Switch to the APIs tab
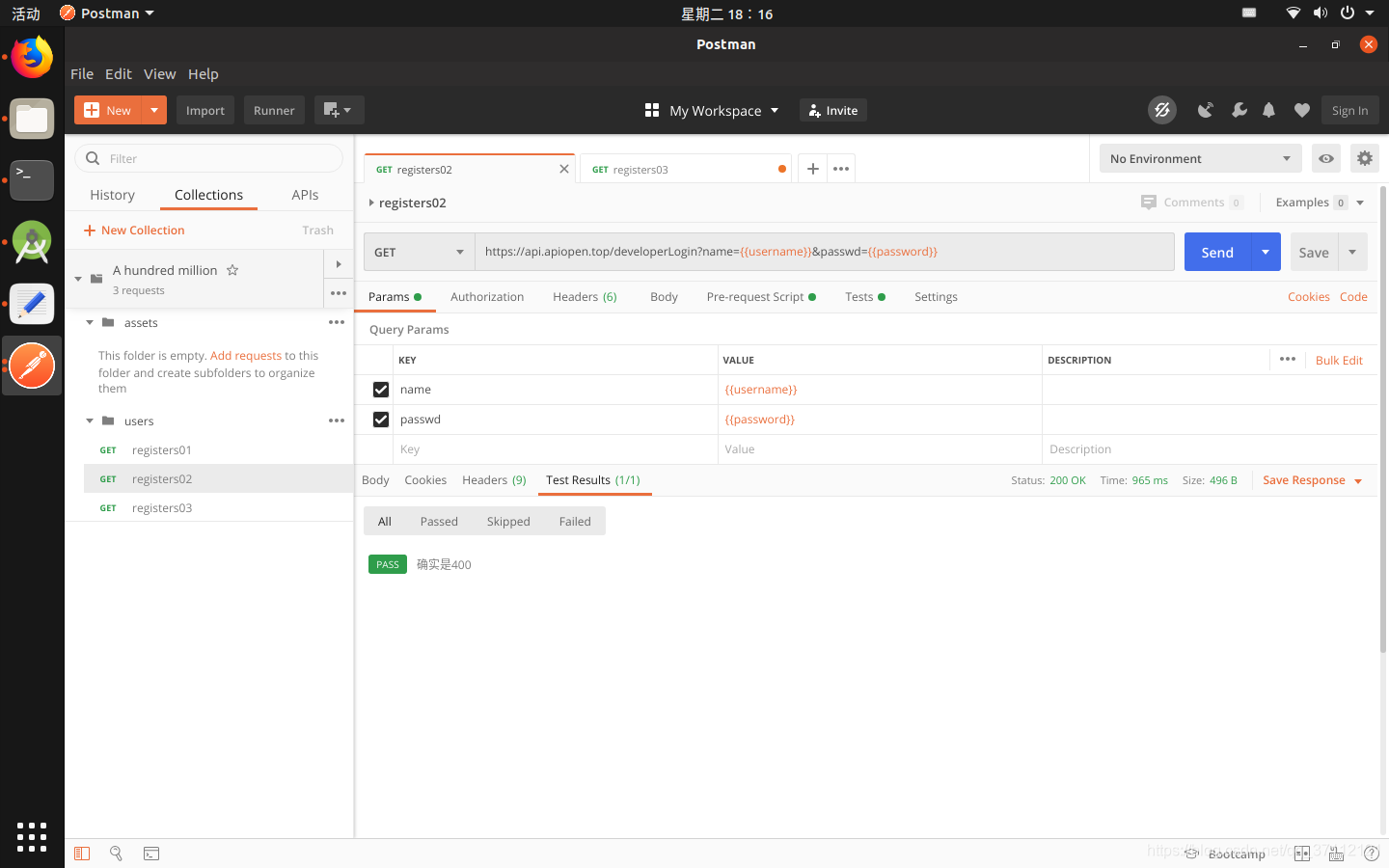The image size is (1389, 868). coord(305,195)
